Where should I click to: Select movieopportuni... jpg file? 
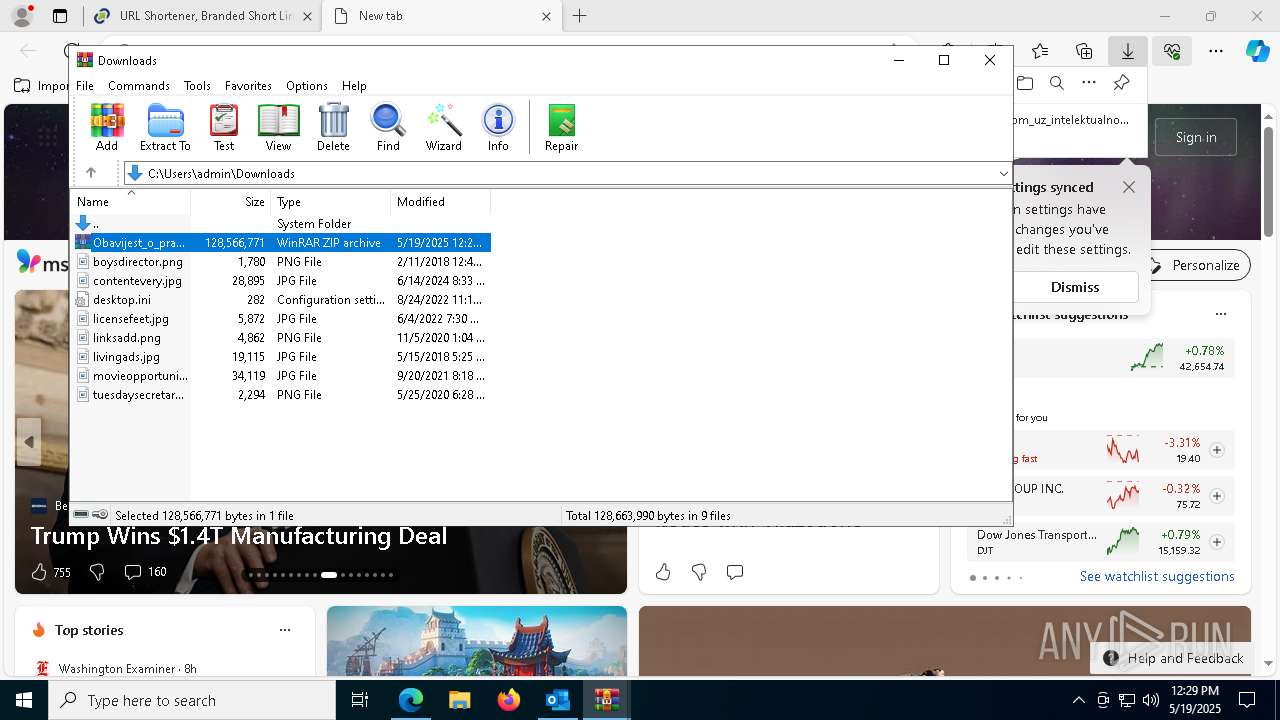coord(281,376)
